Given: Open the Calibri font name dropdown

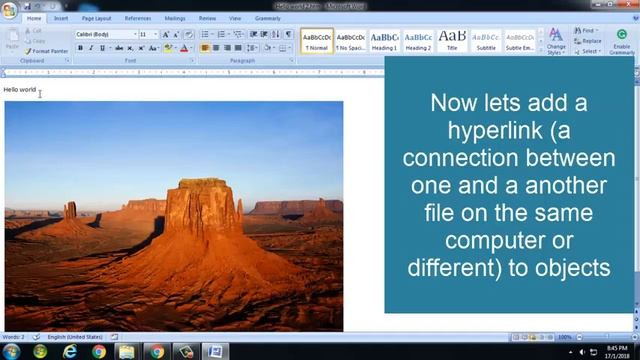Looking at the screenshot, I should click(135, 35).
